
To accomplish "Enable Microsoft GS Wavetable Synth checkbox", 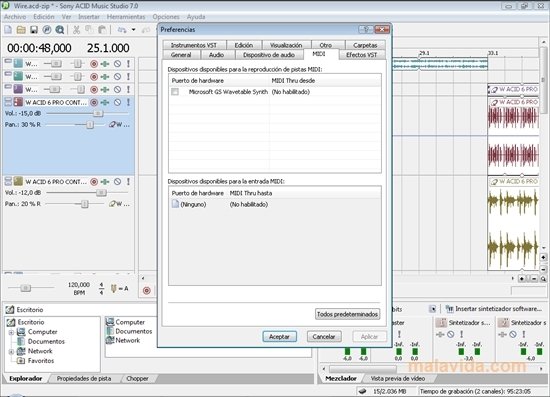I will [x=175, y=92].
